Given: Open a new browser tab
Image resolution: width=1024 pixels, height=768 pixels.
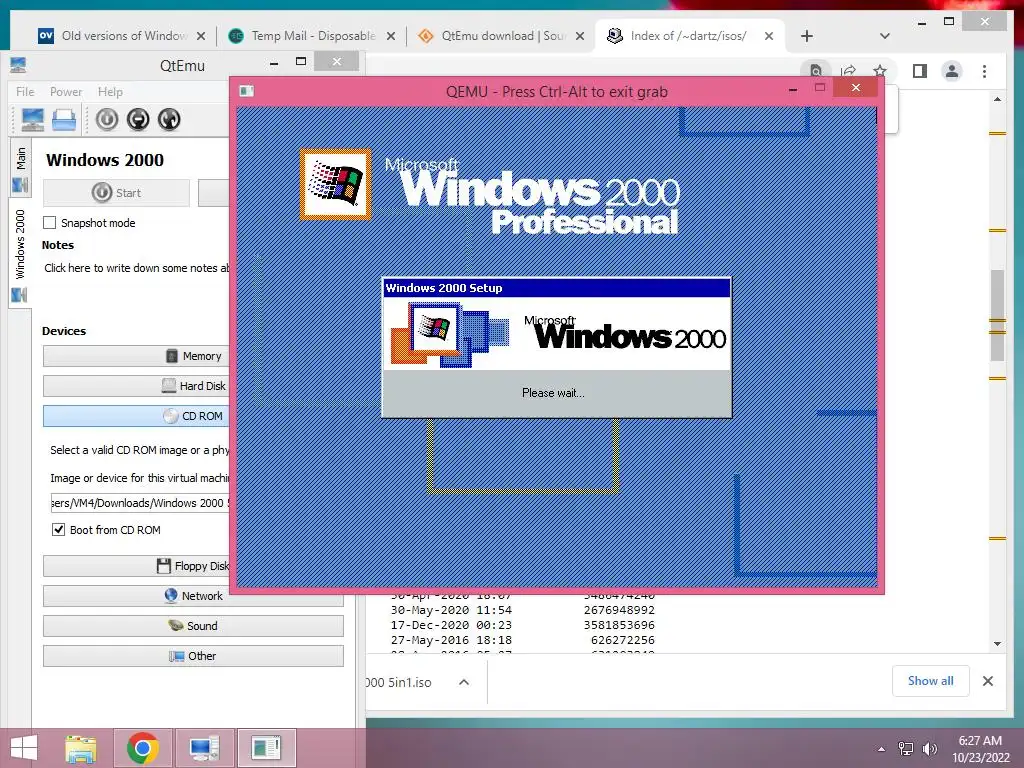Looking at the screenshot, I should tap(807, 36).
